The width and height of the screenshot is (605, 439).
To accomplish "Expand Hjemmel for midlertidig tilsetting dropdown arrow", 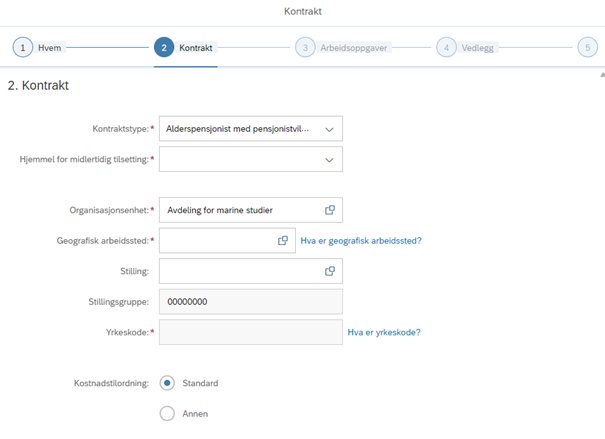I will tap(329, 160).
